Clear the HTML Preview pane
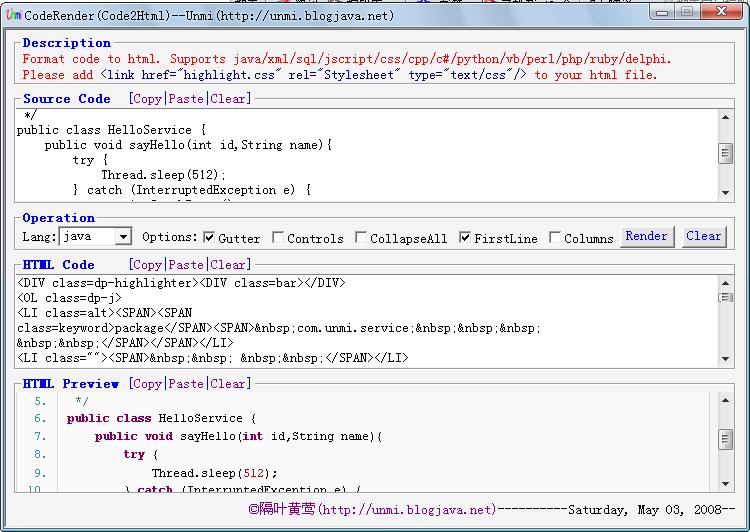This screenshot has height=532, width=750. click(229, 384)
